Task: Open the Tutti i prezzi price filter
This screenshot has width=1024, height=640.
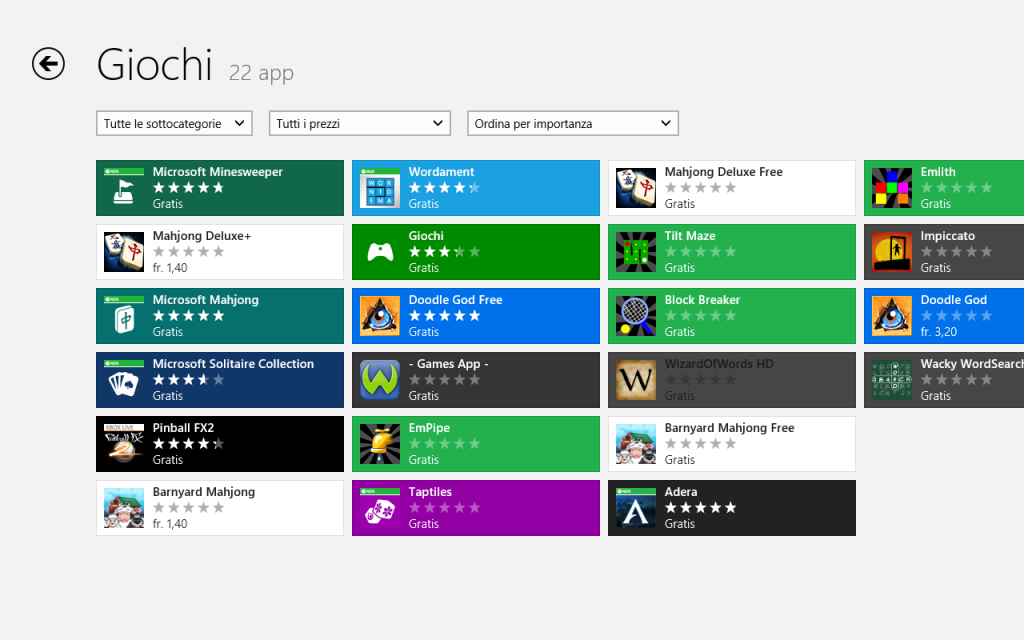Action: pyautogui.click(x=360, y=123)
